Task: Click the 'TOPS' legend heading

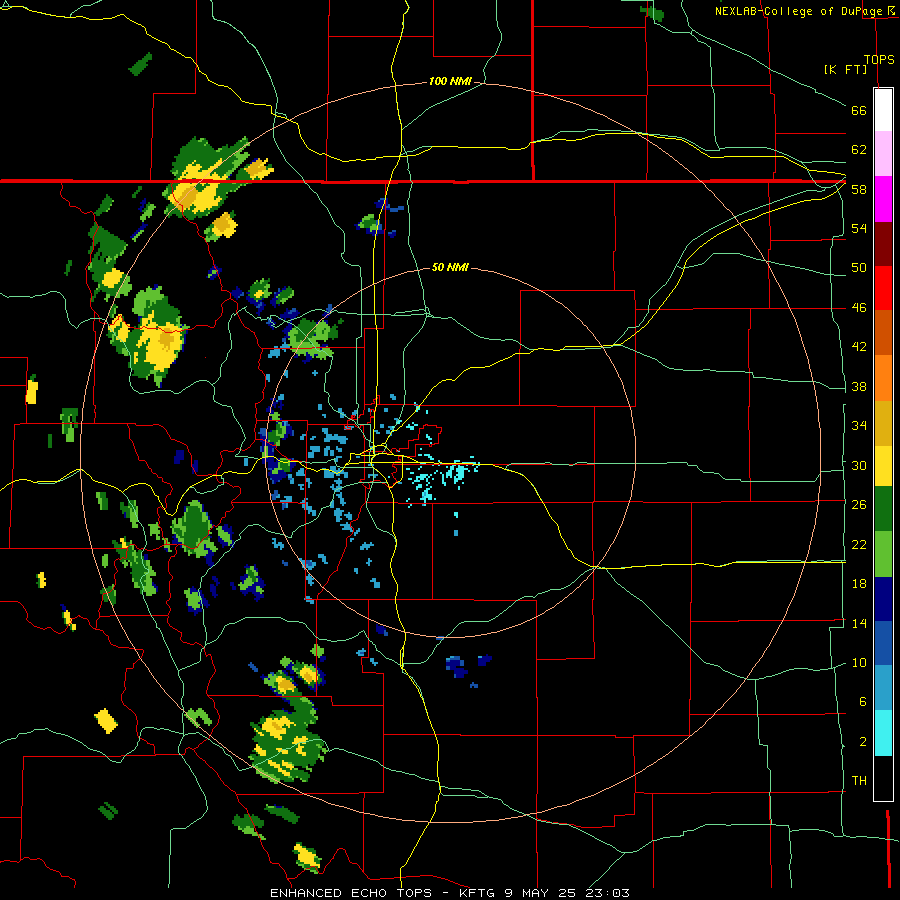Action: (879, 59)
